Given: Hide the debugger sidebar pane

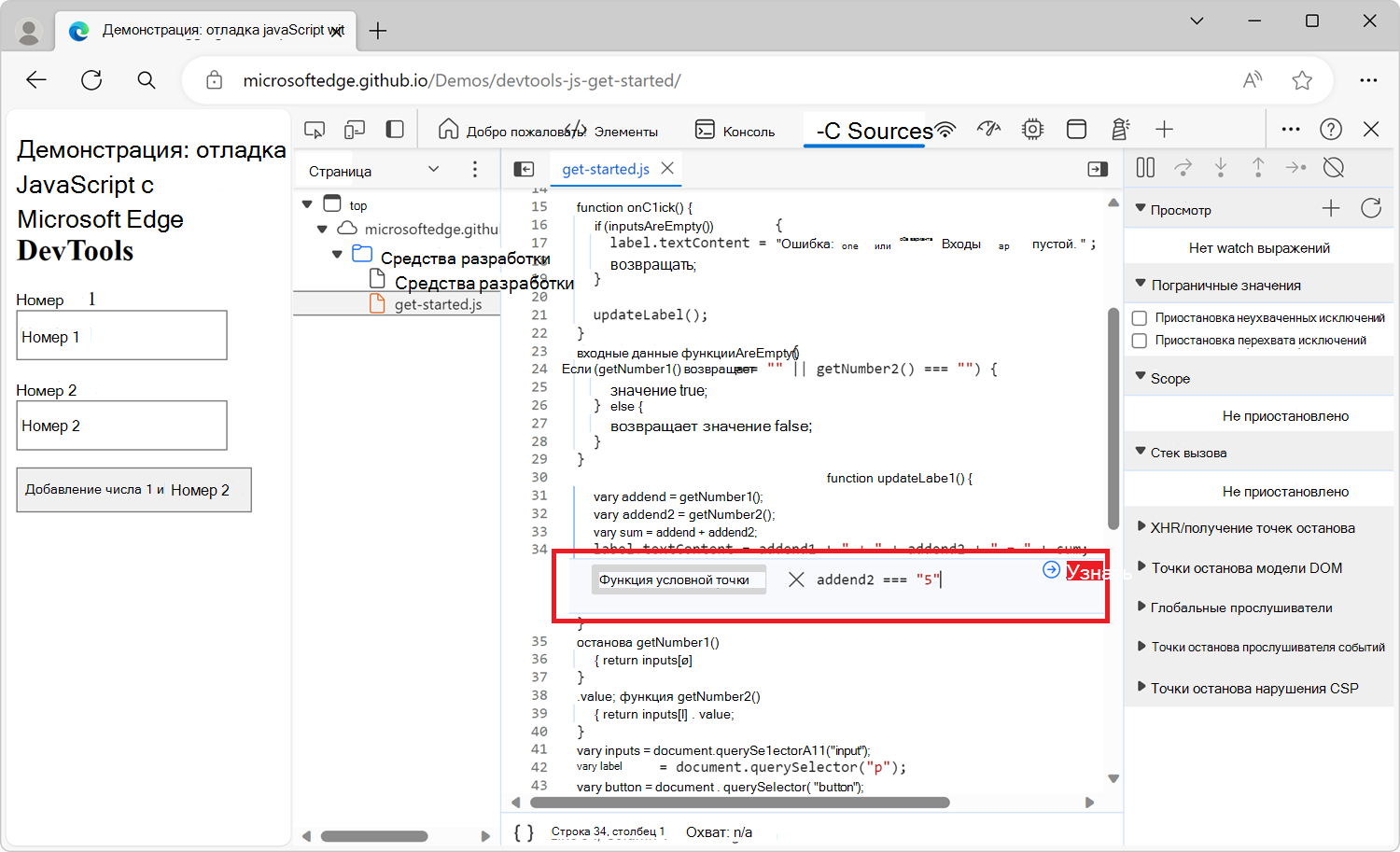Looking at the screenshot, I should (x=1098, y=169).
